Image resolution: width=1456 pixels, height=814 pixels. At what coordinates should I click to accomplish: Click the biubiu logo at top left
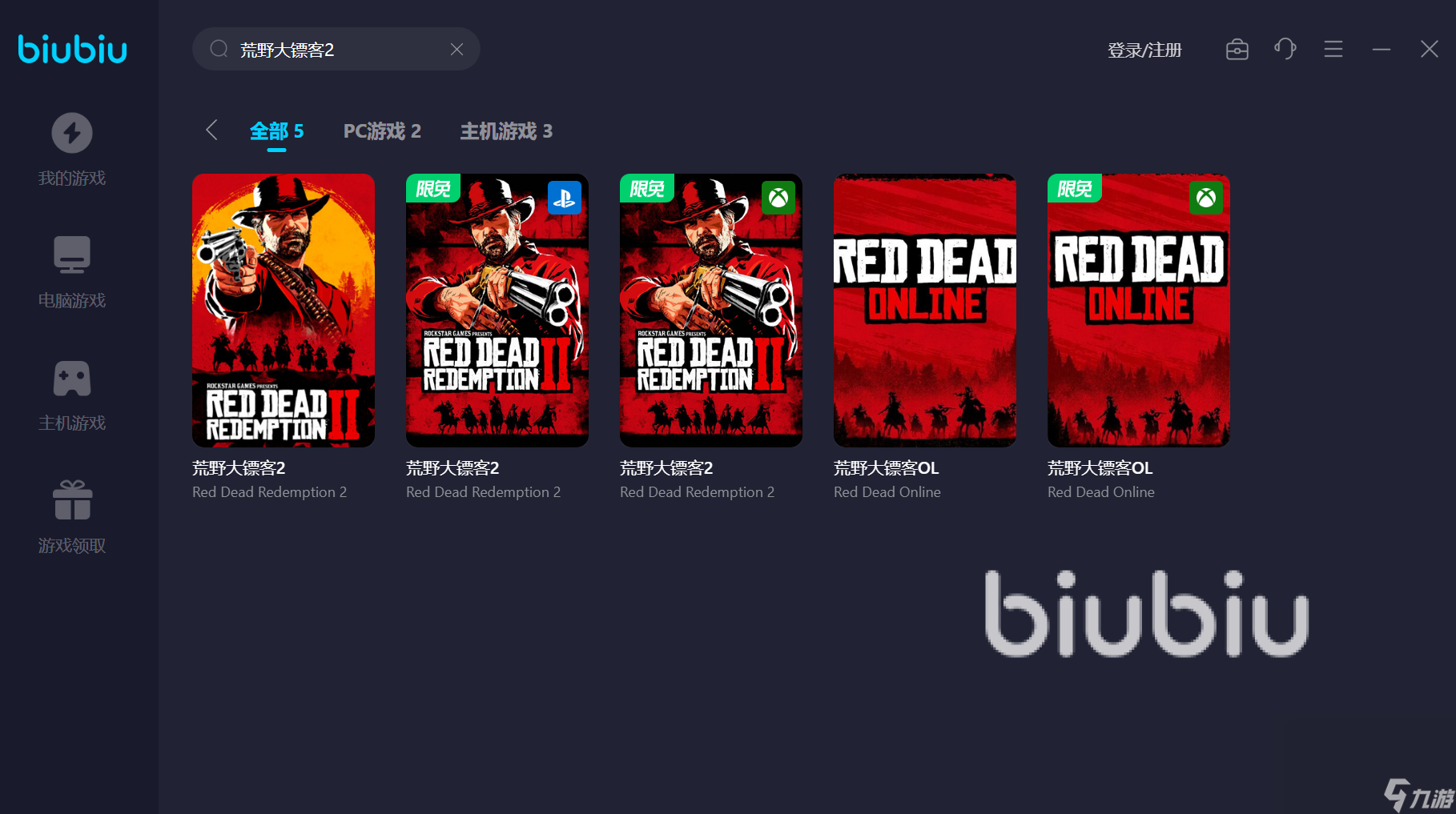click(x=72, y=49)
